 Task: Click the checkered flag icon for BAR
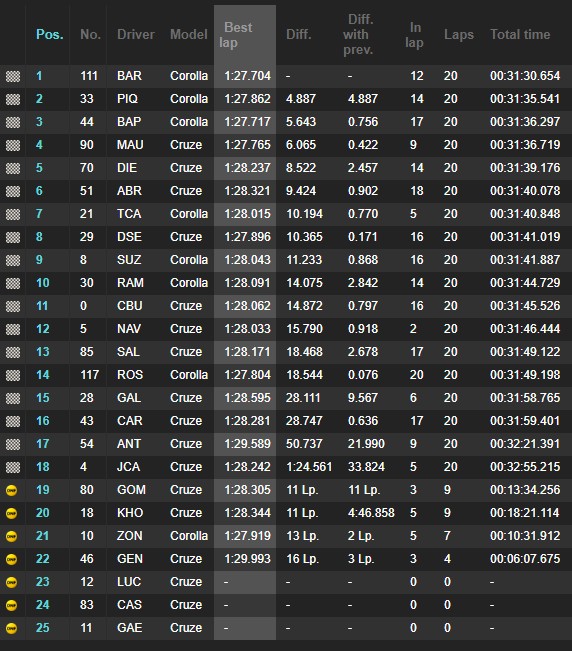pos(12,76)
